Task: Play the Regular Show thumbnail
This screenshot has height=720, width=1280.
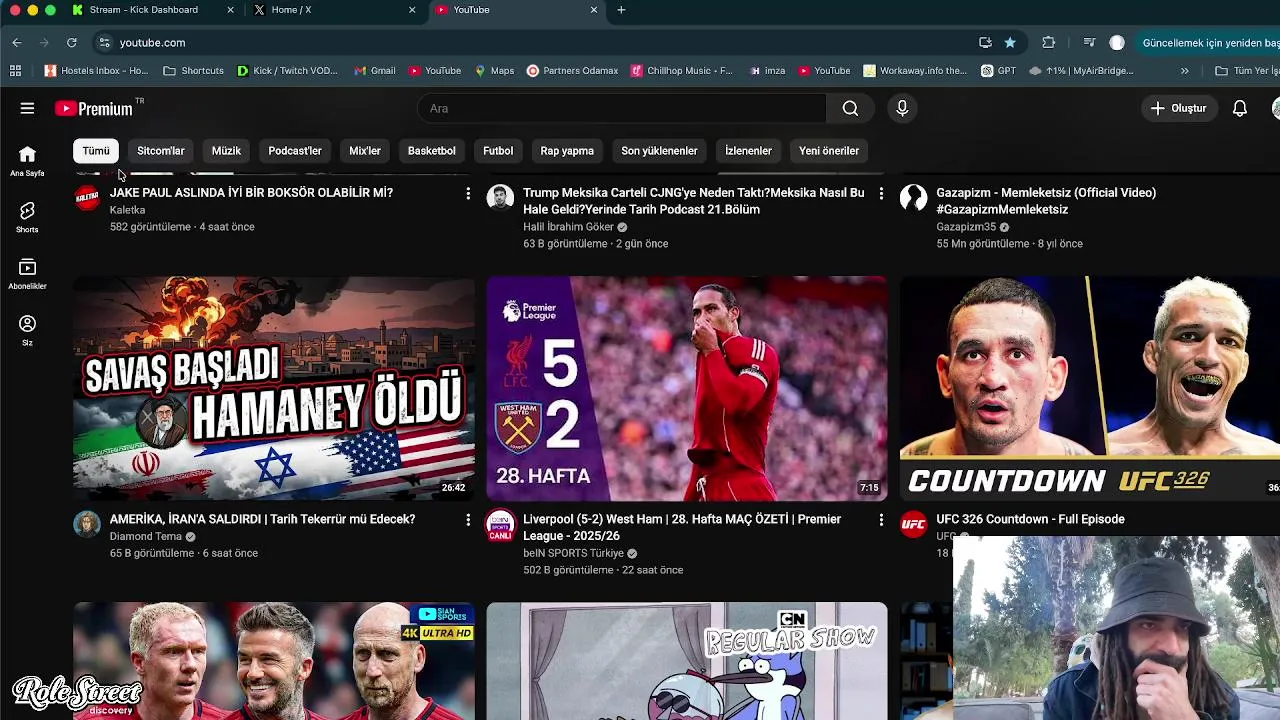Action: pos(687,661)
